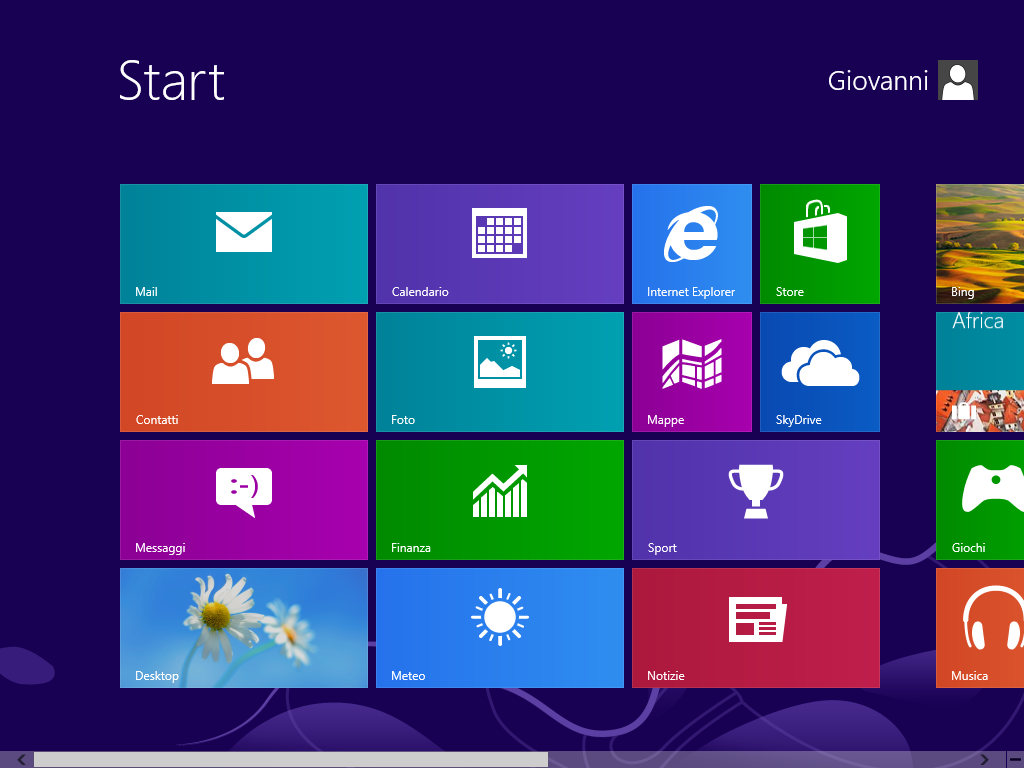Click the horizontal scrollbar thumb

pos(291,760)
